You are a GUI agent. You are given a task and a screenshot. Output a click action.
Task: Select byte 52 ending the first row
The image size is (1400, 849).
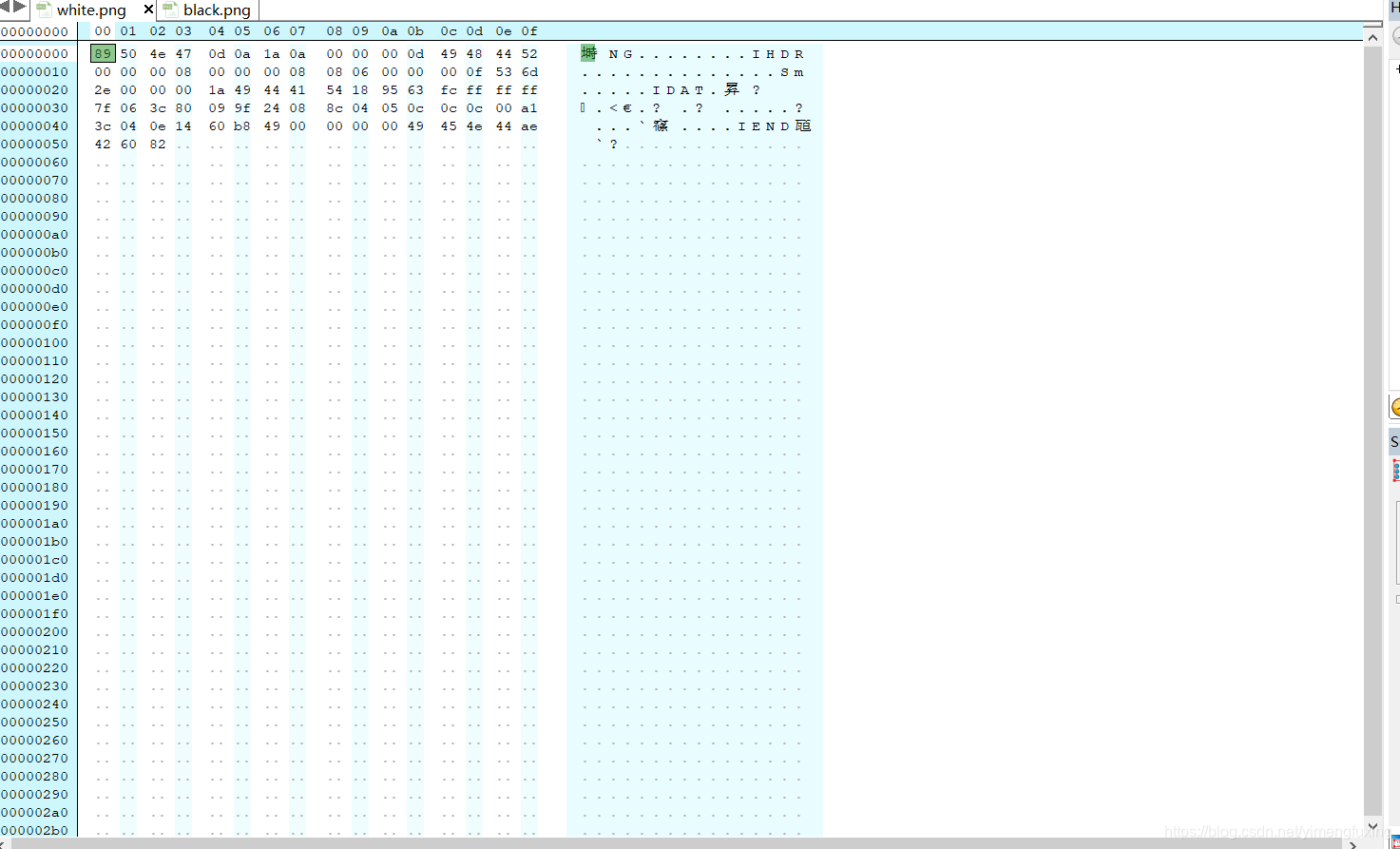tap(529, 54)
